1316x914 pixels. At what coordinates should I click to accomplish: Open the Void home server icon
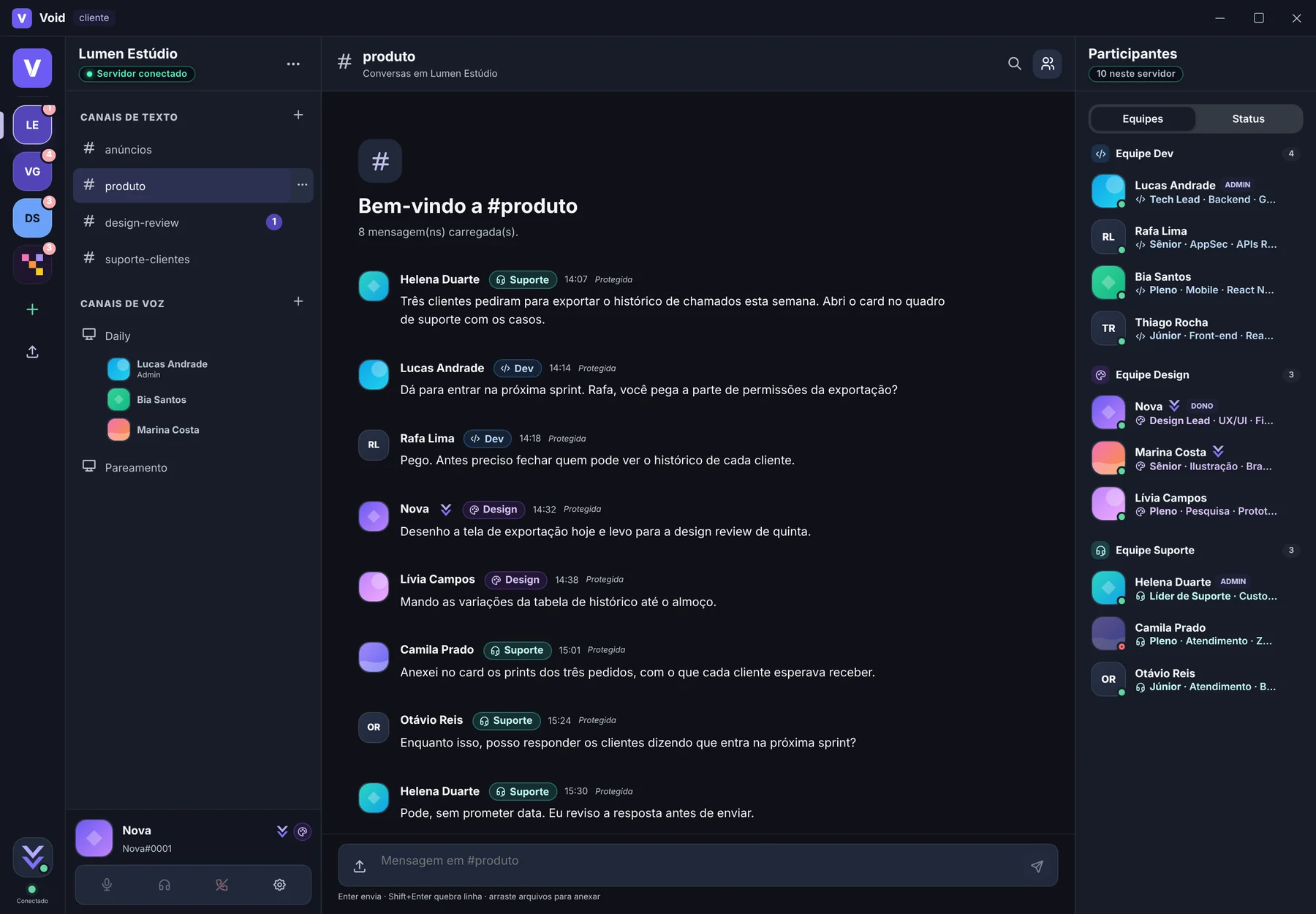(x=32, y=68)
